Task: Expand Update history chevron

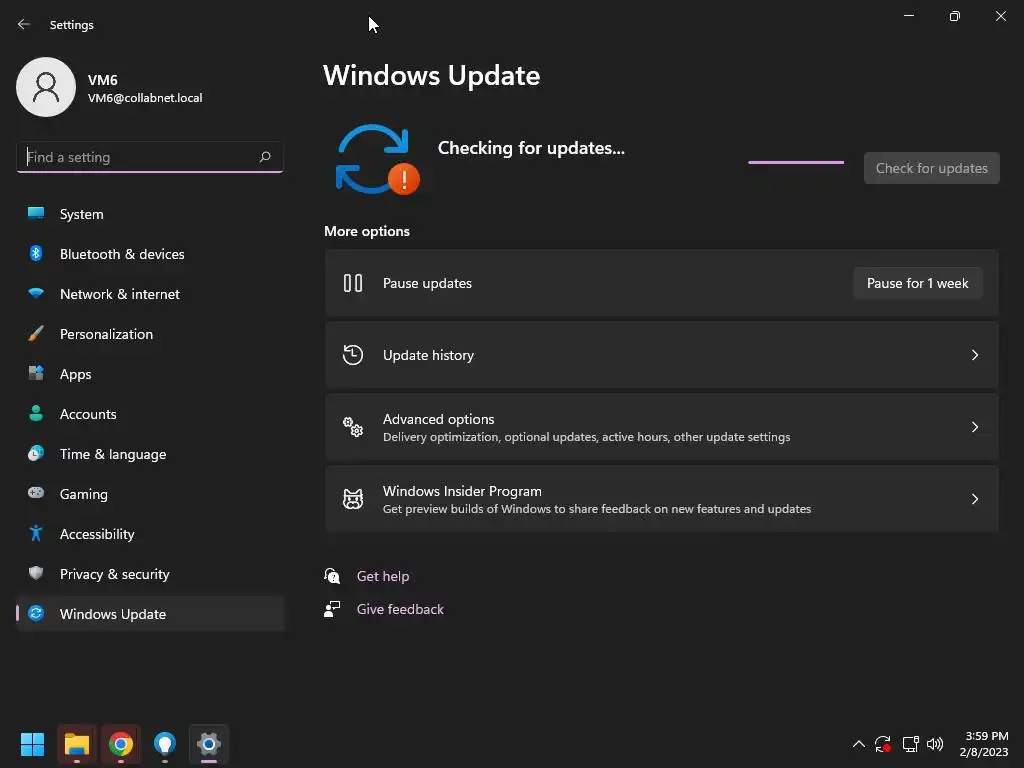Action: point(974,355)
